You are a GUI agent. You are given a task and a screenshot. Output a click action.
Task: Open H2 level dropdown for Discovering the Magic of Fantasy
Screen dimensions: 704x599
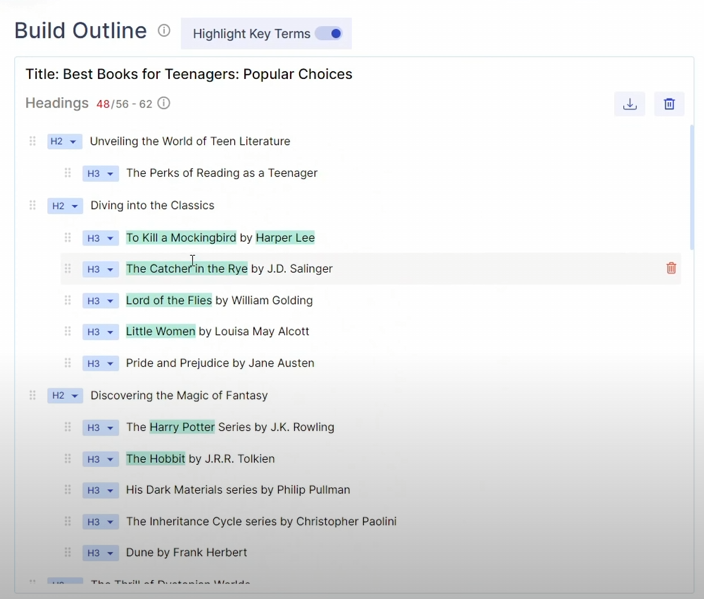click(x=65, y=396)
